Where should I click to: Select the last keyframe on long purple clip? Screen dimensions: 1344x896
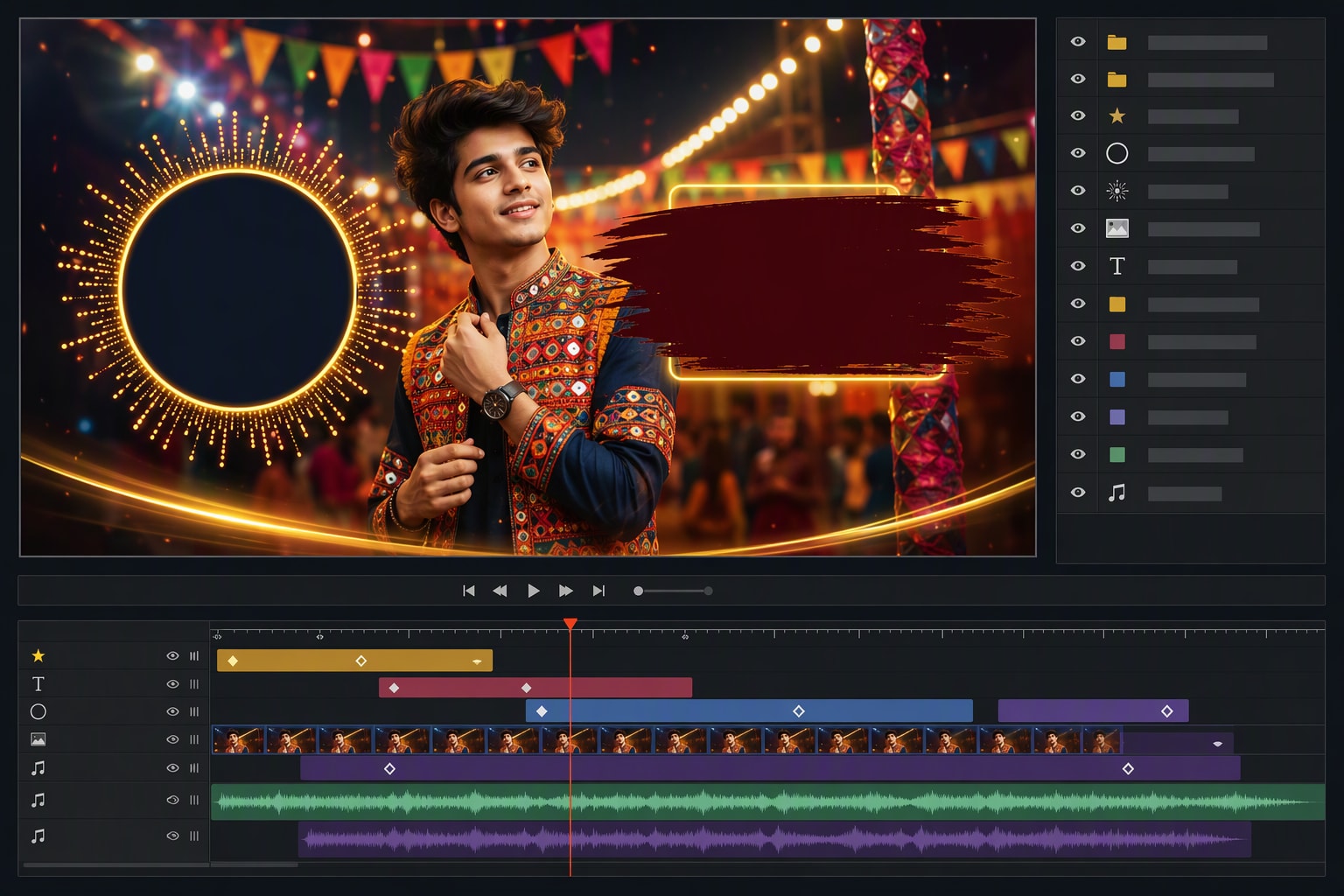(x=1128, y=768)
